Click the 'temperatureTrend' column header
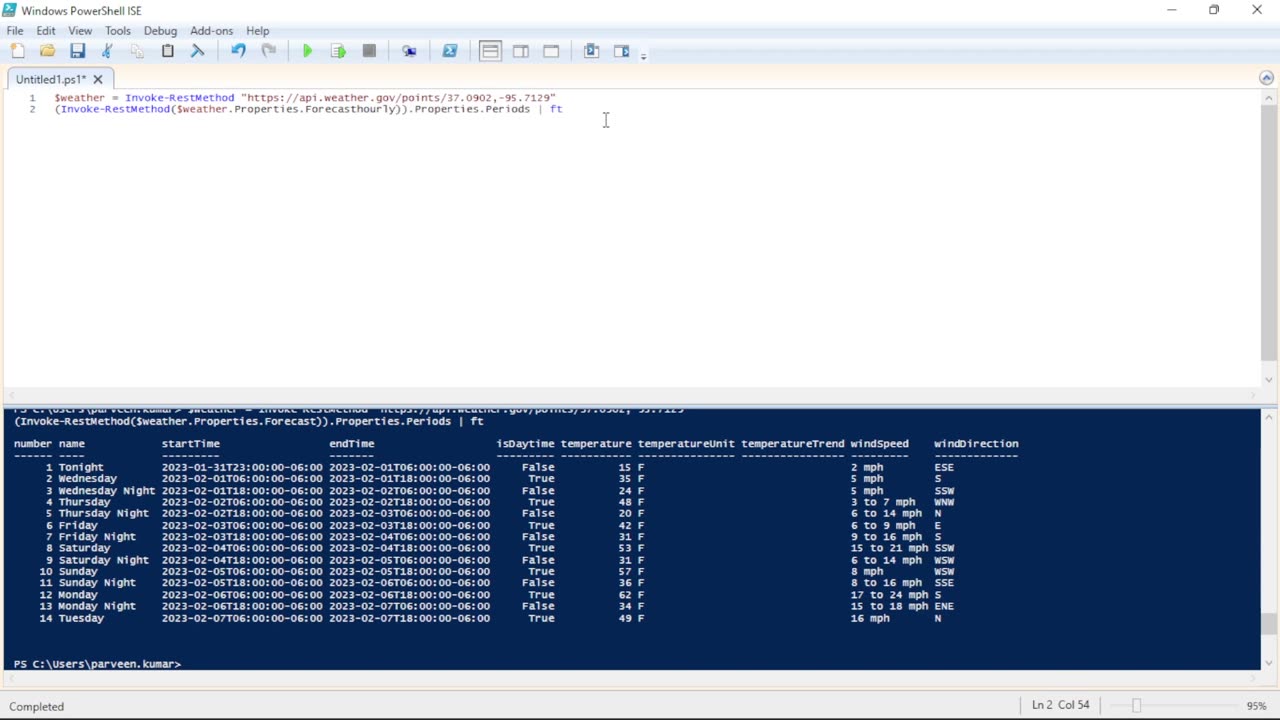The height and width of the screenshot is (720, 1280). pyautogui.click(x=792, y=444)
